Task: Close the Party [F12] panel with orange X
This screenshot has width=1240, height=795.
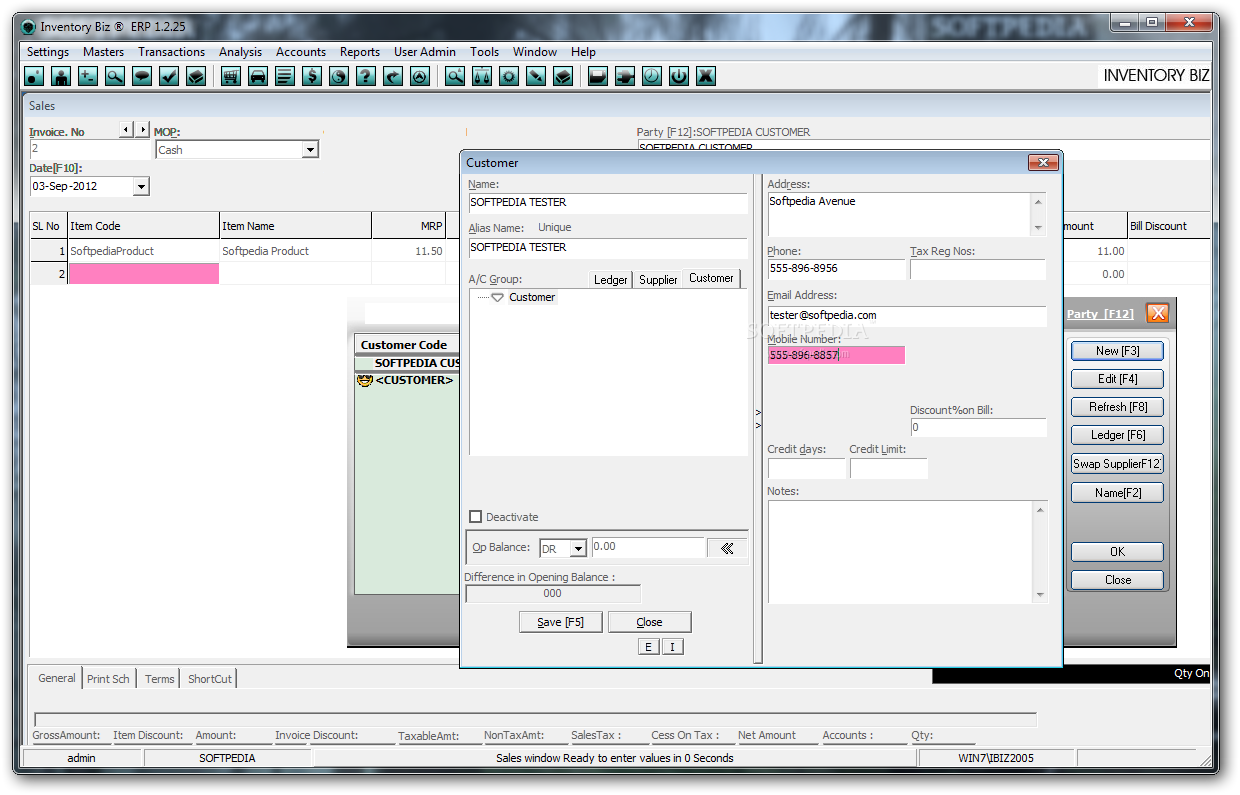Action: click(x=1158, y=313)
